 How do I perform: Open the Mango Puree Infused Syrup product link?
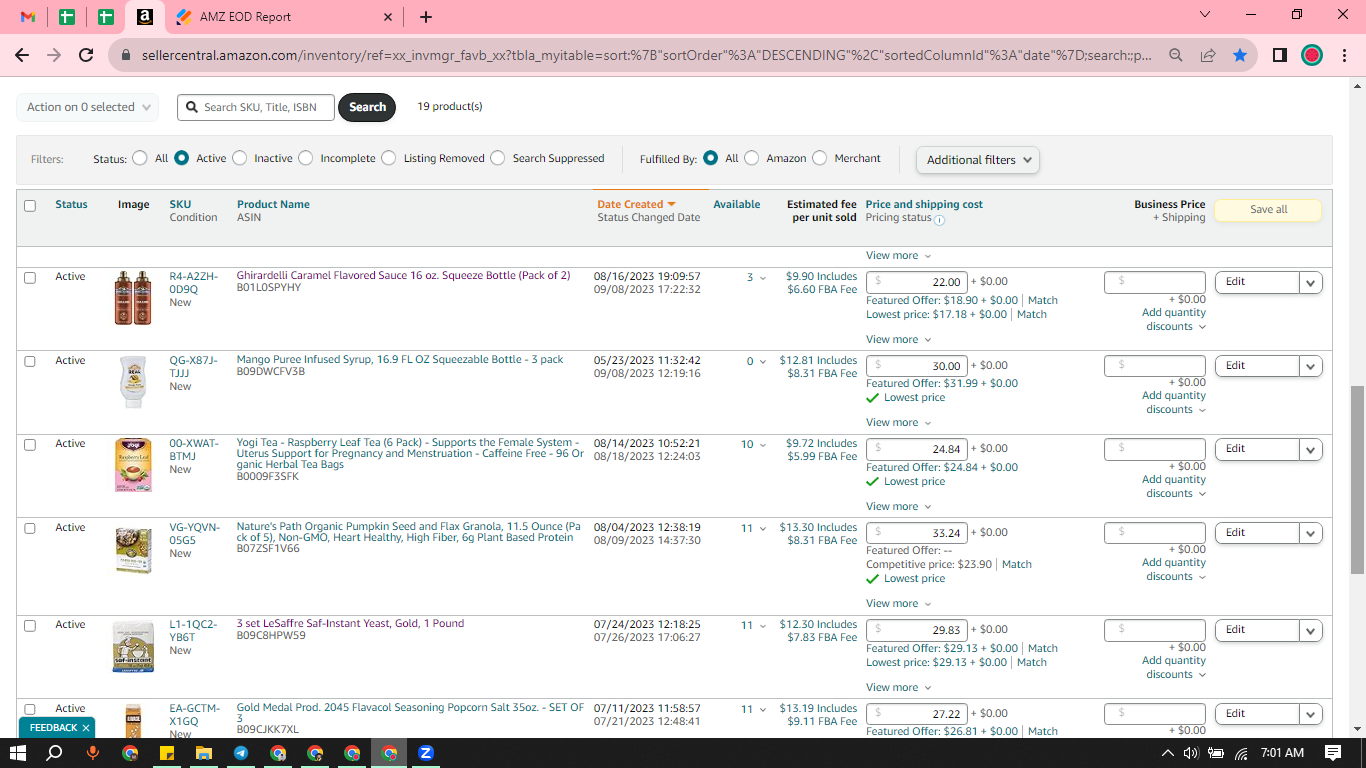click(400, 360)
